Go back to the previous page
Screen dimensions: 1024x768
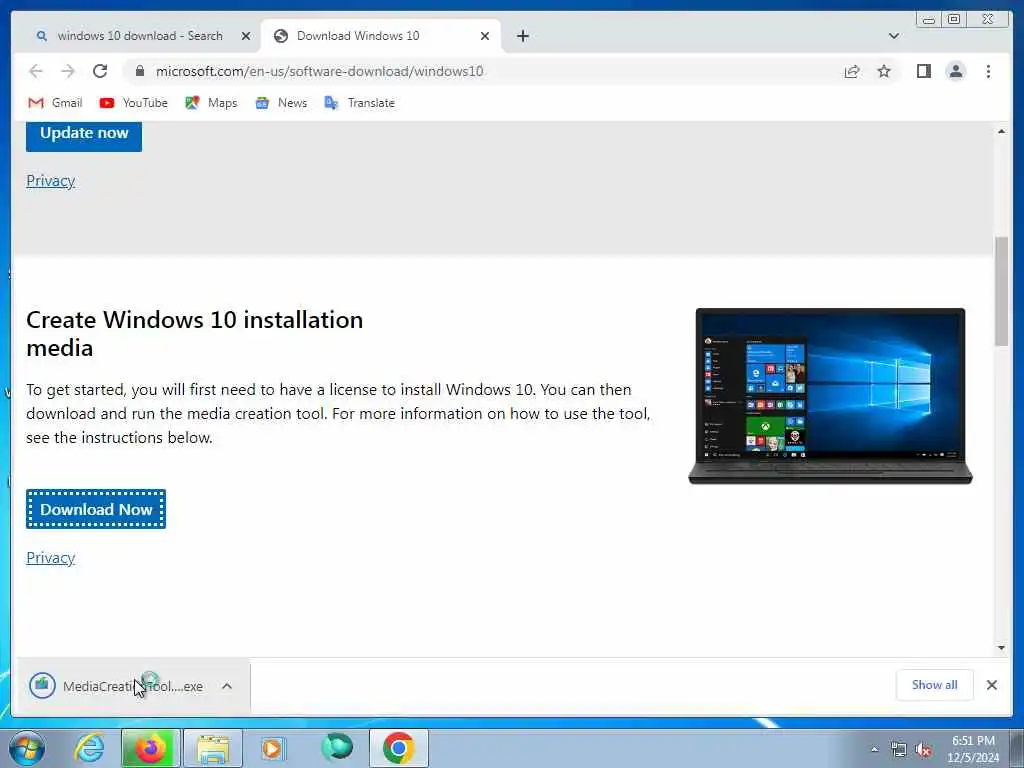36,71
